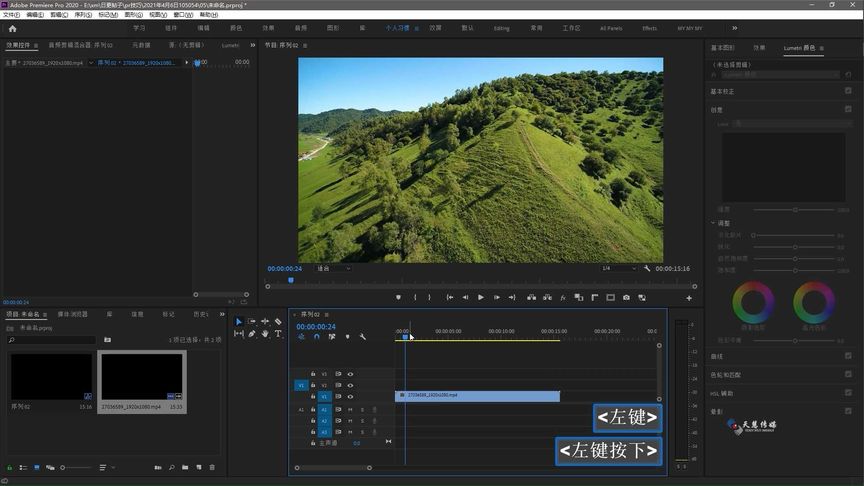Select the 27036589_1920x1080.mp4 thumbnail in project bin
This screenshot has height=486, width=864.
(141, 377)
